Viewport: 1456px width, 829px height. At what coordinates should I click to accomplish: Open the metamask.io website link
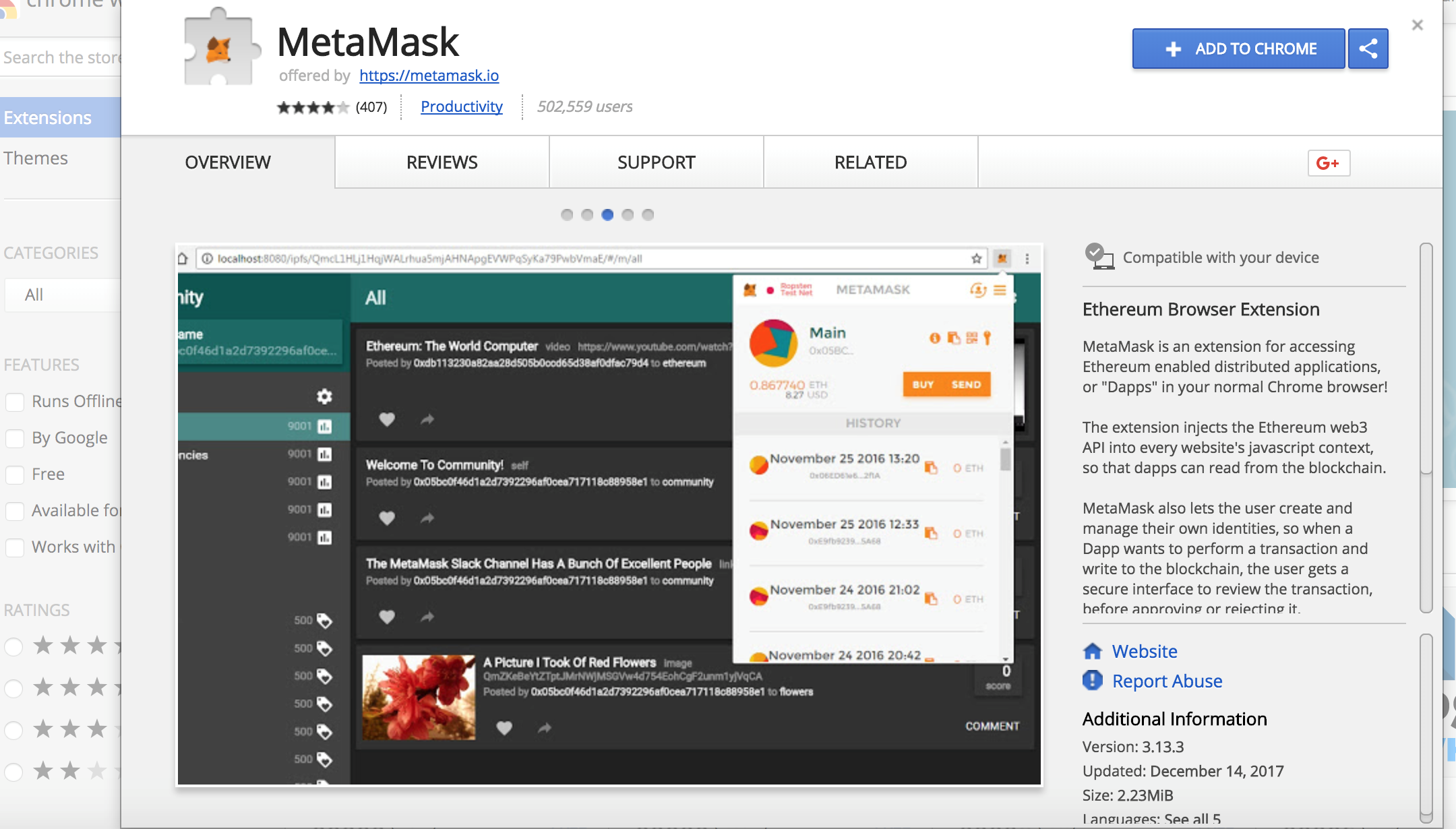(429, 75)
